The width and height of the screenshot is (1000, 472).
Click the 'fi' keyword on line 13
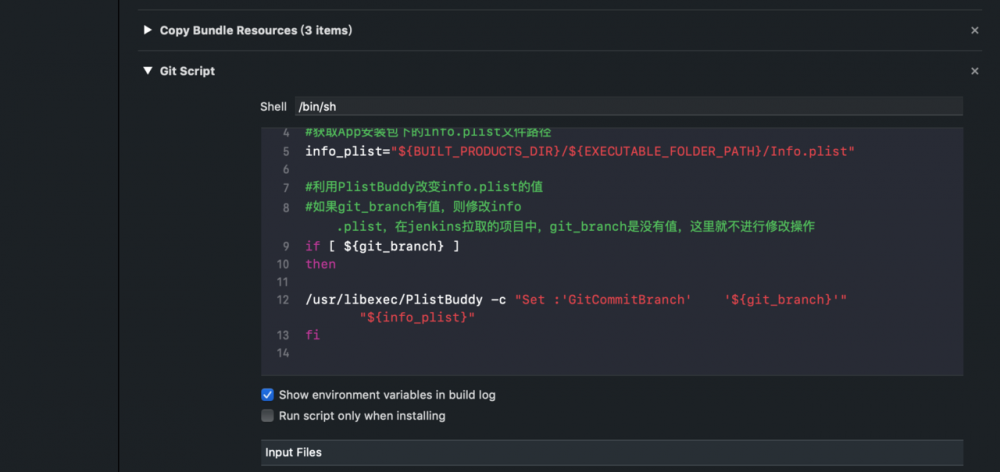point(312,335)
